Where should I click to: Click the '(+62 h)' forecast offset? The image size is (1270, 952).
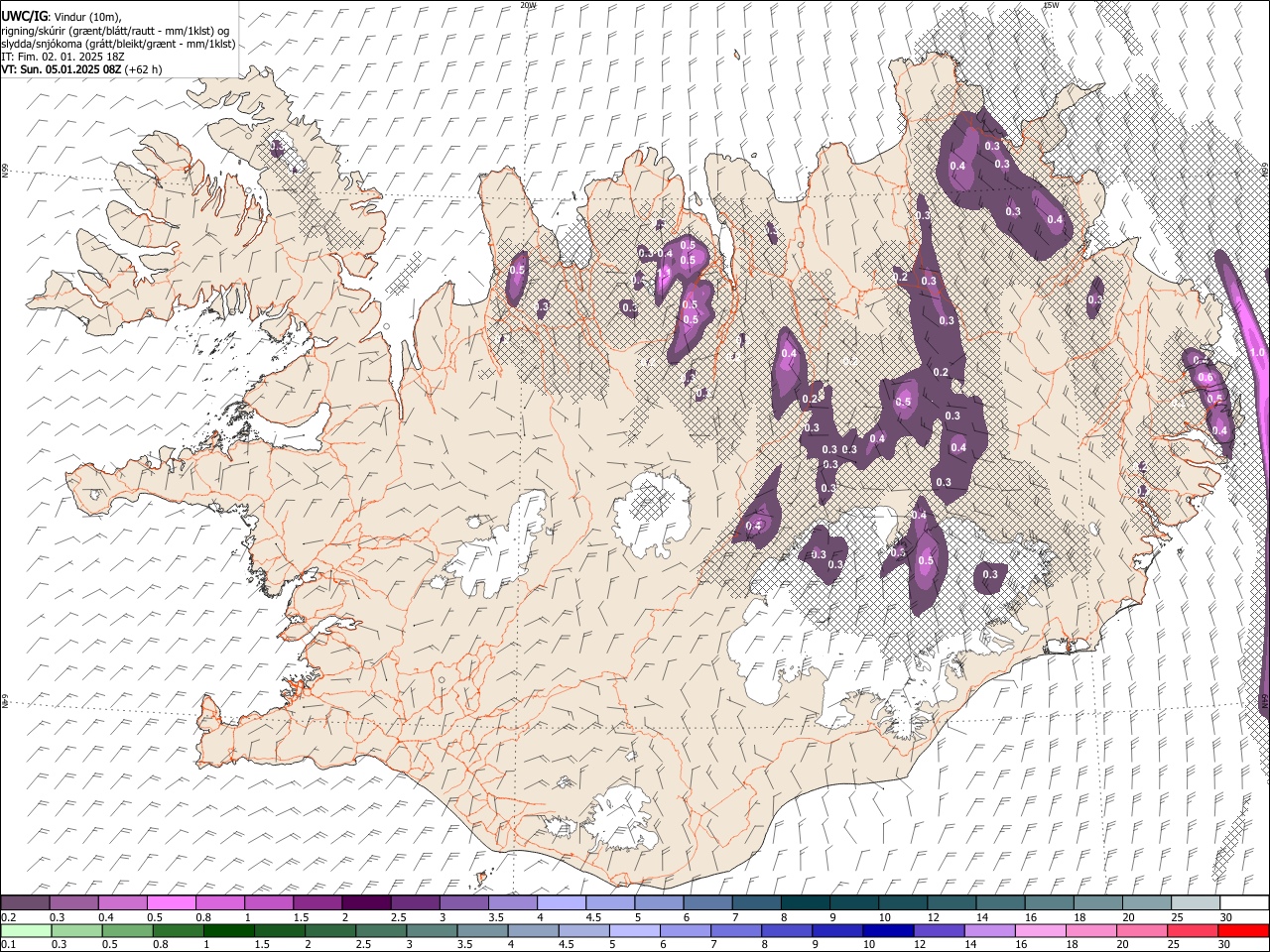(x=144, y=69)
